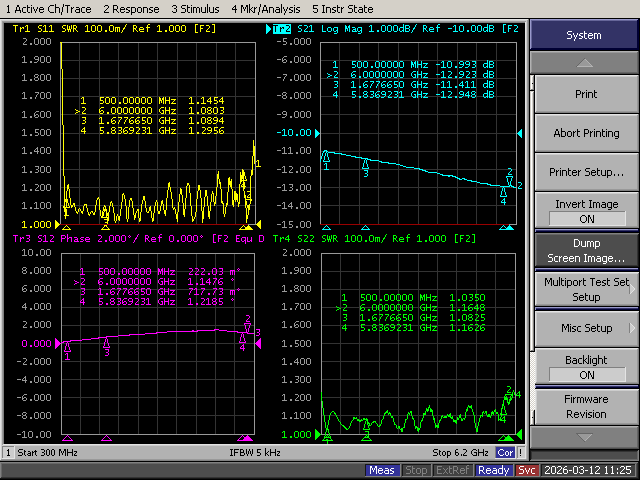Select marker 3 on the S21 trace
Viewport: 640px width, 480px height.
click(365, 163)
